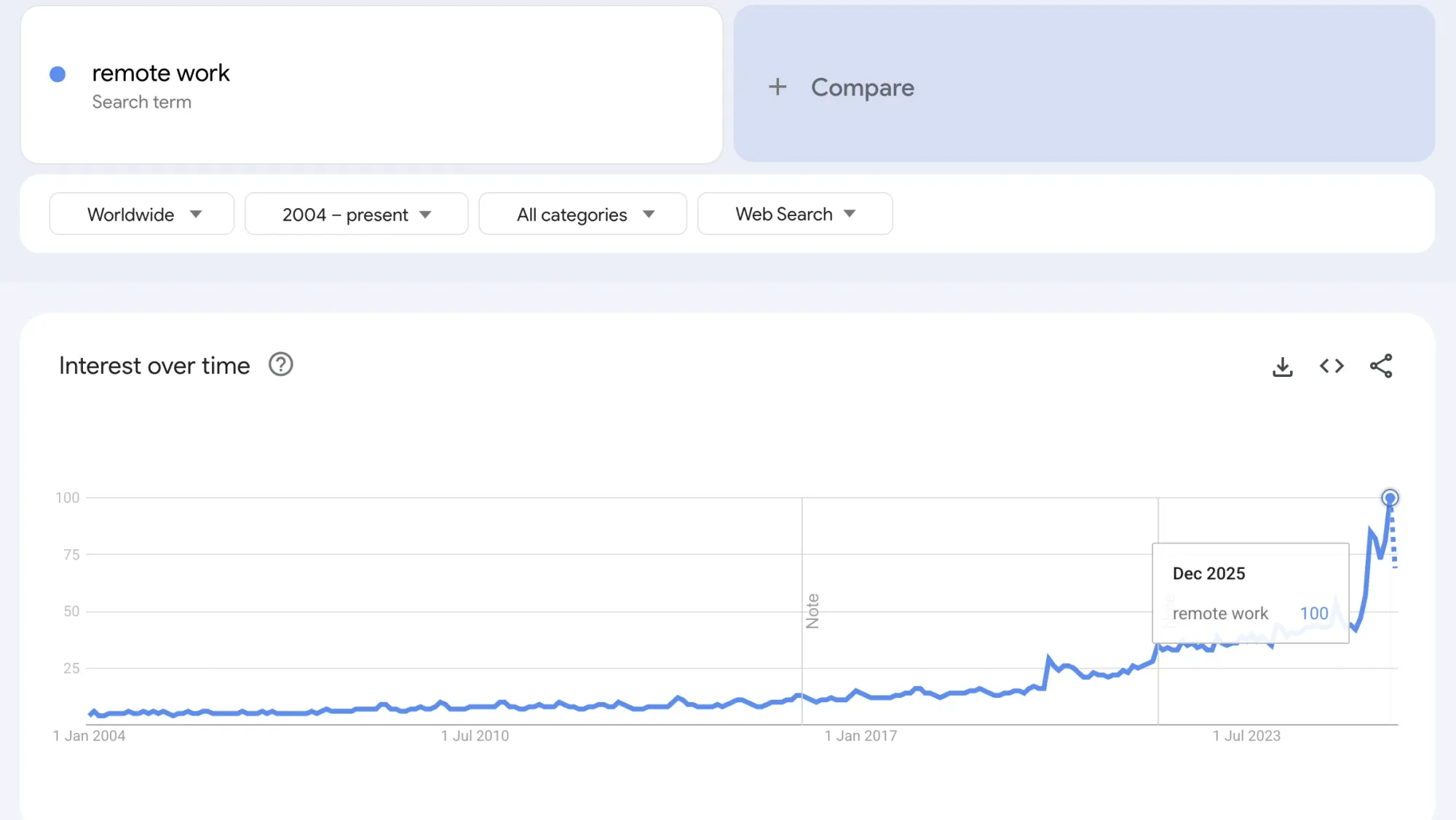
Task: Open the Interest over time help
Action: click(280, 365)
